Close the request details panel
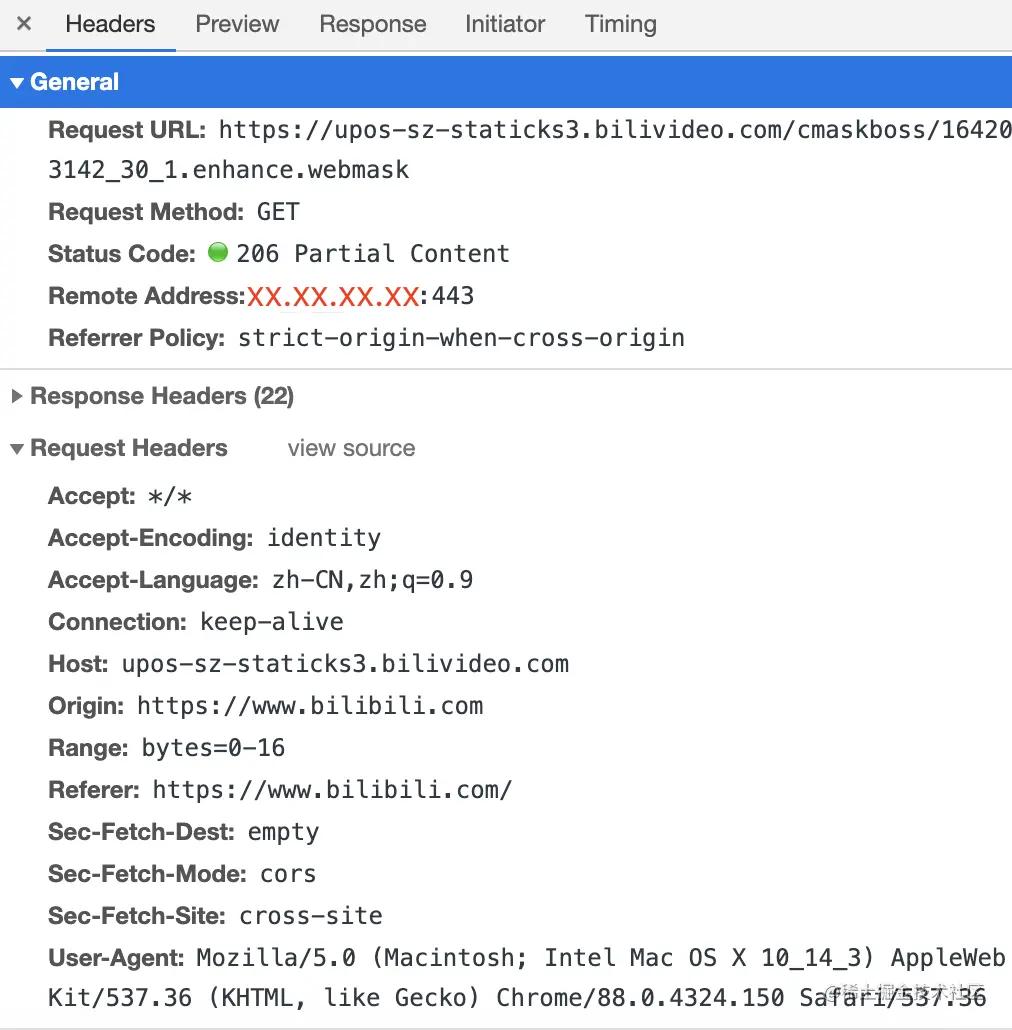Image resolution: width=1012 pixels, height=1030 pixels. (24, 24)
